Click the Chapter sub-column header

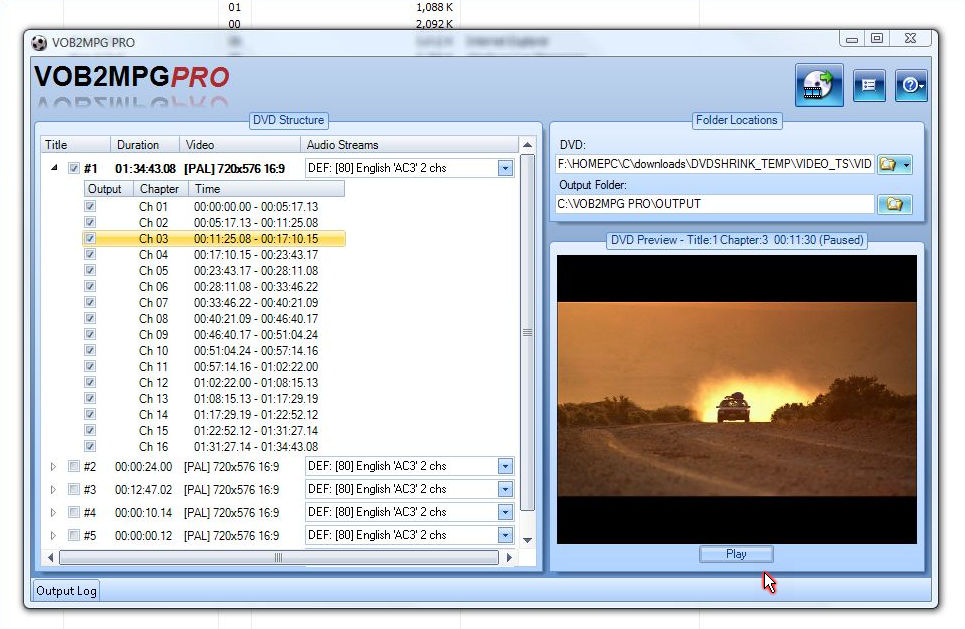[161, 189]
